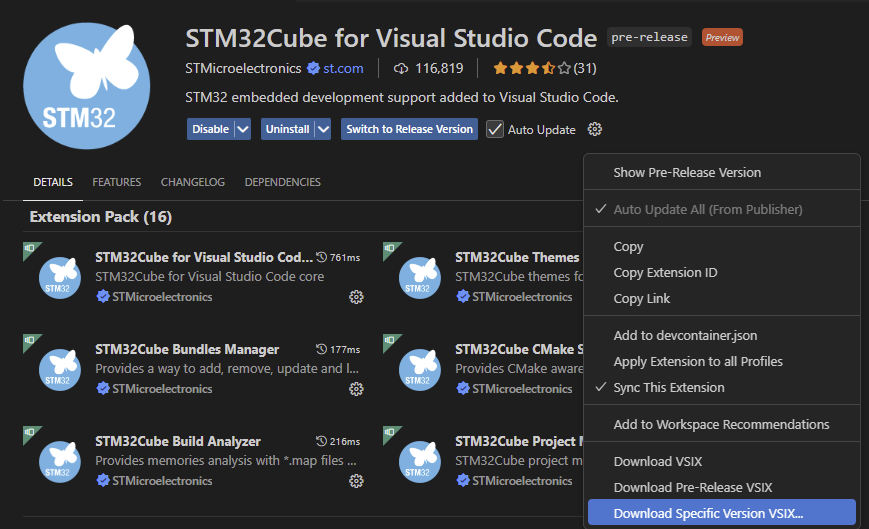
Task: Toggle Sync This Extension option
Action: pos(669,387)
